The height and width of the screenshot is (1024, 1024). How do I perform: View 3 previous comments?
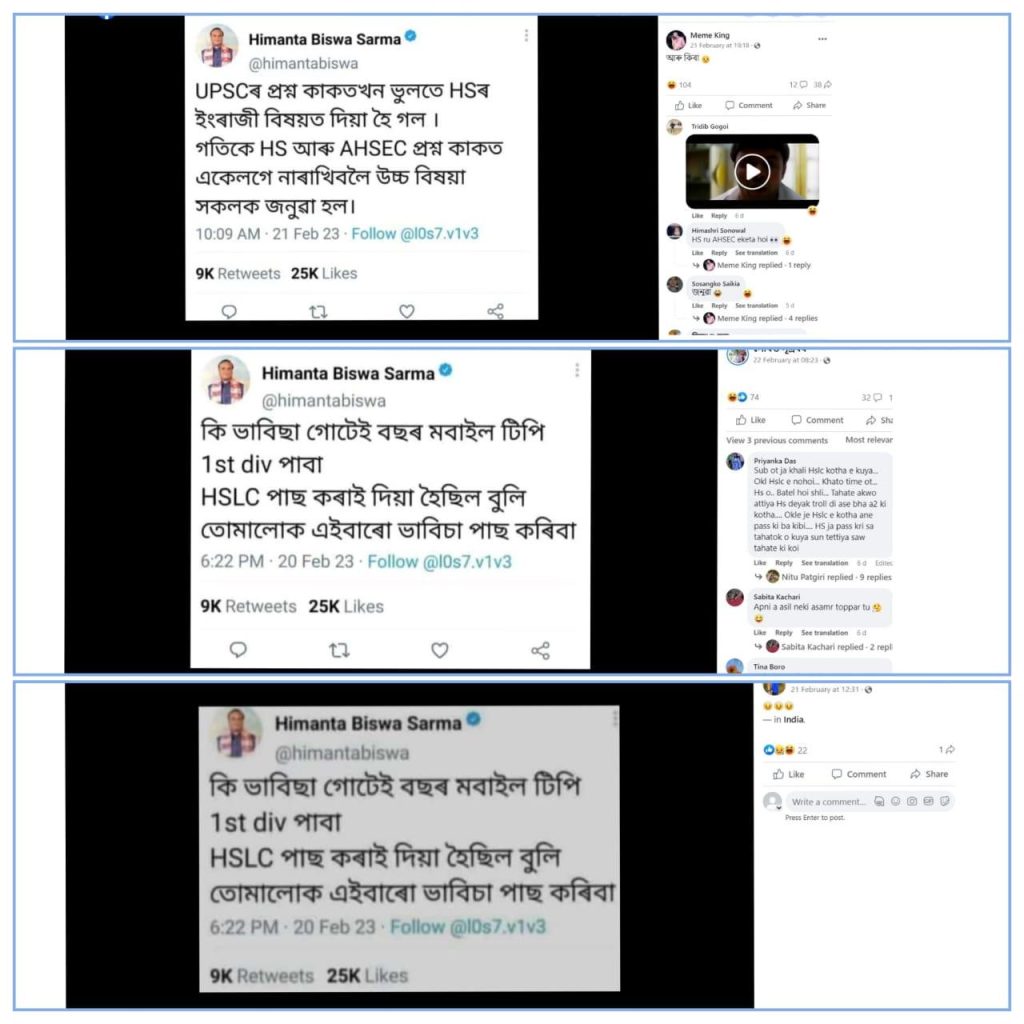(777, 440)
